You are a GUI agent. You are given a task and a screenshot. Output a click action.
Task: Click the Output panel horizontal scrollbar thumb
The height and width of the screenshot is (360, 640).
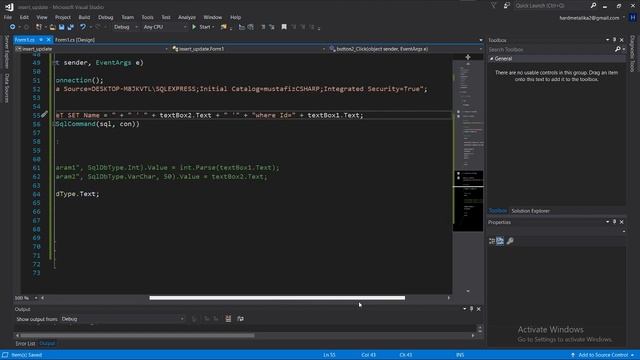click(x=137, y=336)
